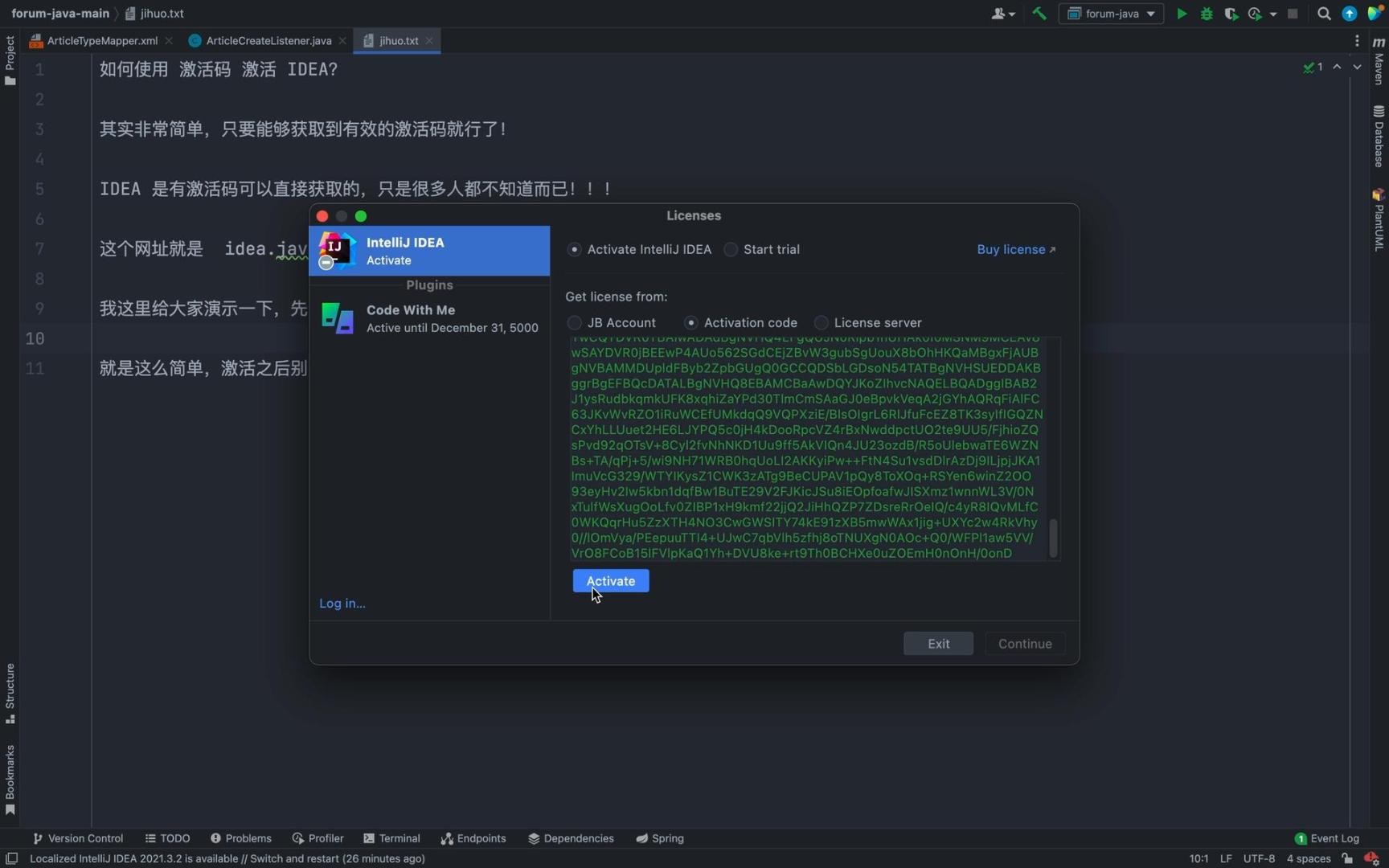Open the Structure tool window
This screenshot has width=1389, height=868.
[x=10, y=694]
